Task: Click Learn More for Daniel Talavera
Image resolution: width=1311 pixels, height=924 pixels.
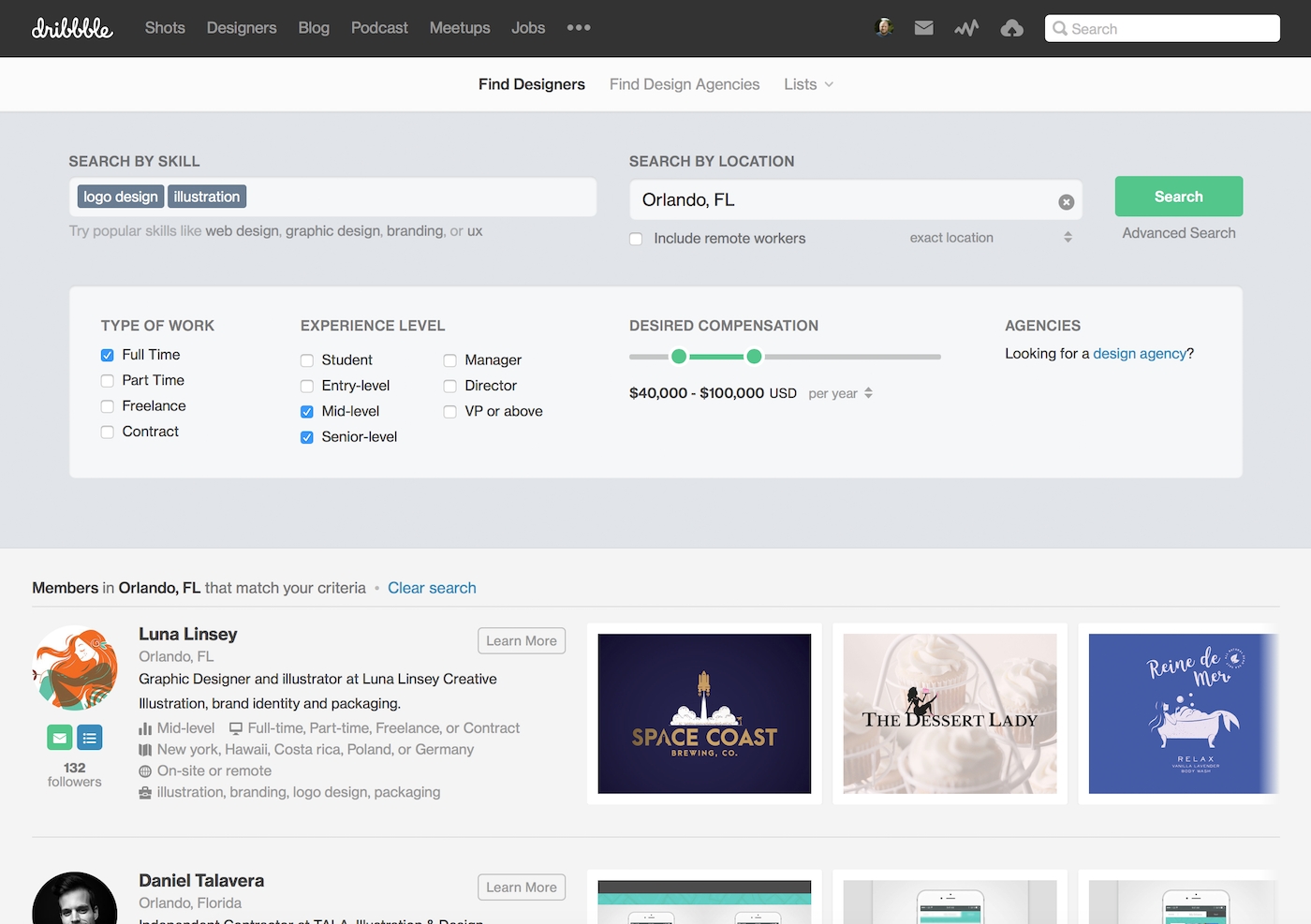Action: click(x=522, y=887)
